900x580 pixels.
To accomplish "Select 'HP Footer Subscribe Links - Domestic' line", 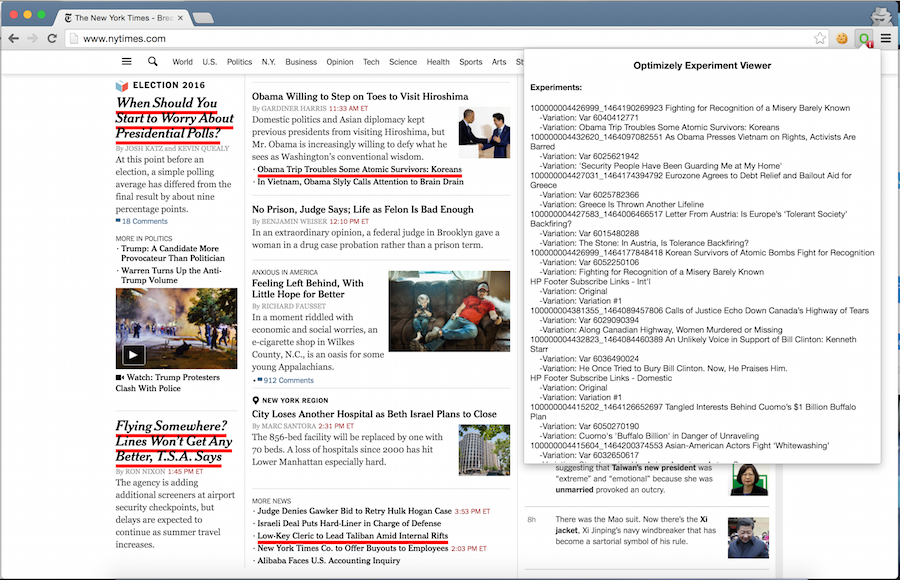I will pos(601,378).
